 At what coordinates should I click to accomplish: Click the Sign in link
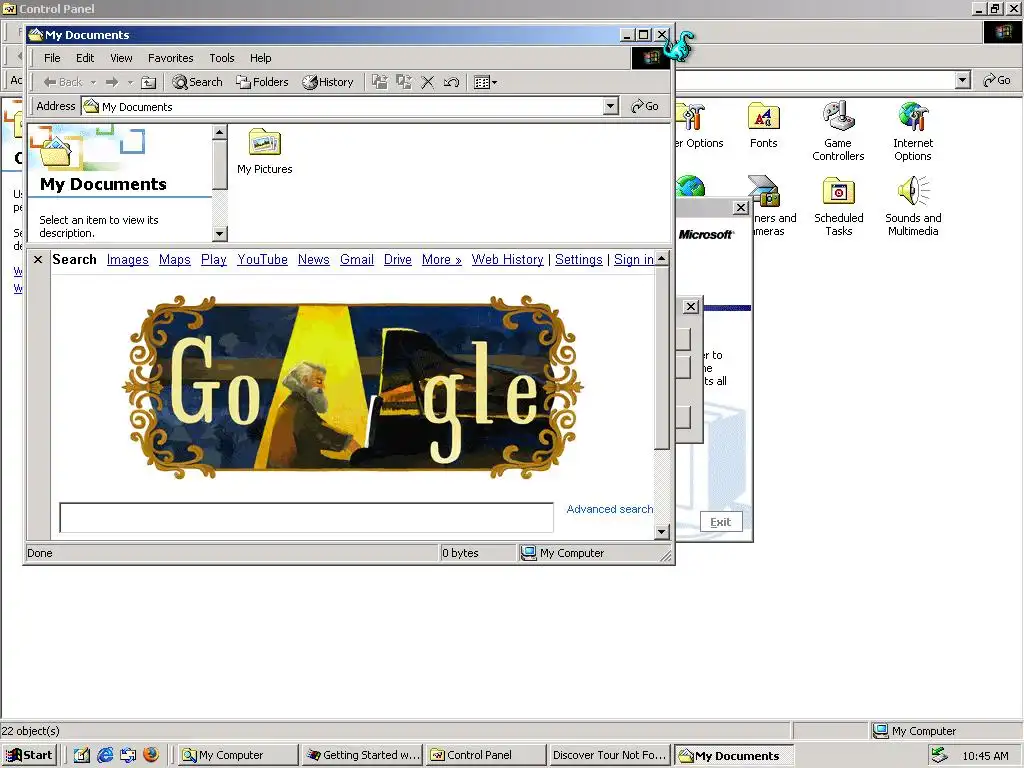(x=633, y=259)
